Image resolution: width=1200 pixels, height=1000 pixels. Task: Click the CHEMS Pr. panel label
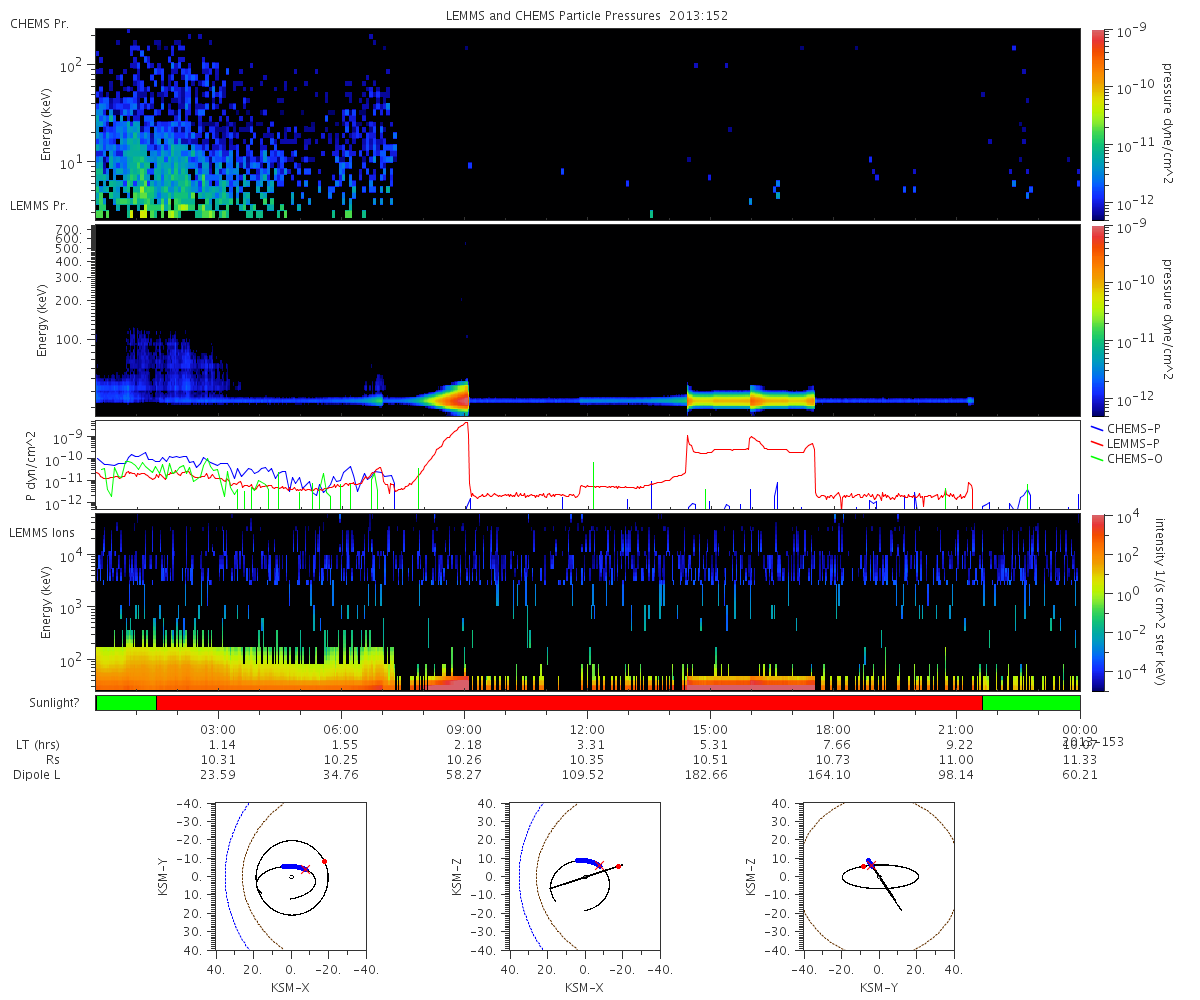pos(39,23)
